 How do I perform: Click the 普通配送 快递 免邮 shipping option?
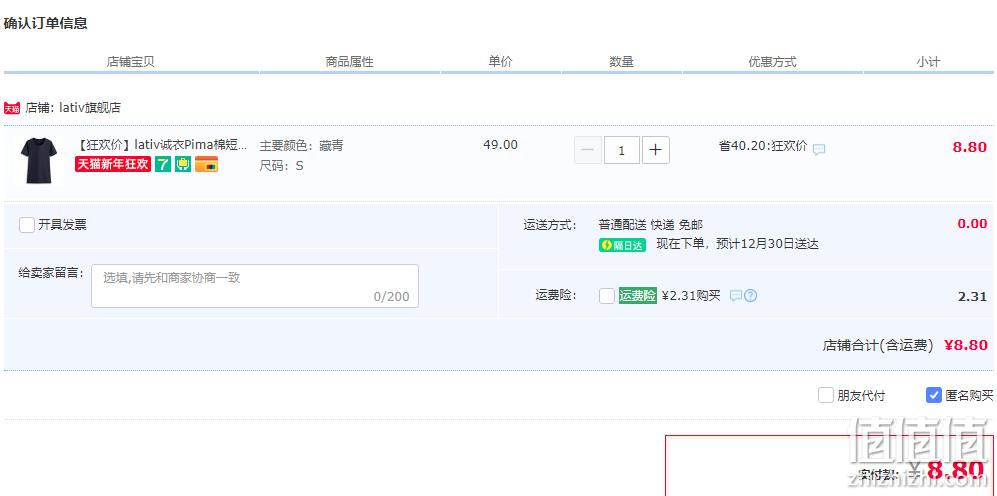tap(650, 224)
